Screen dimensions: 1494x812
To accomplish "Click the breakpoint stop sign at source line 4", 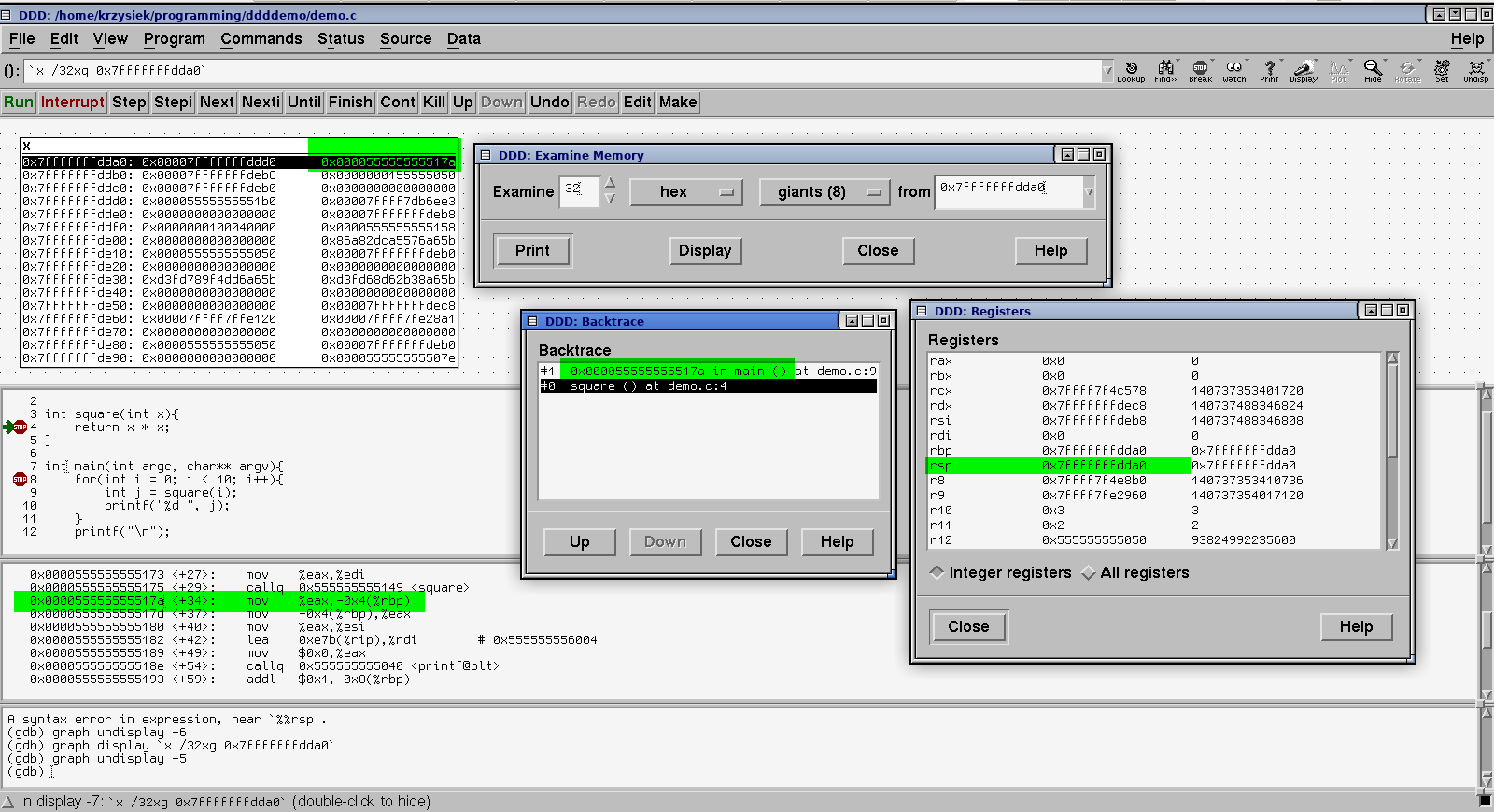I will point(20,427).
